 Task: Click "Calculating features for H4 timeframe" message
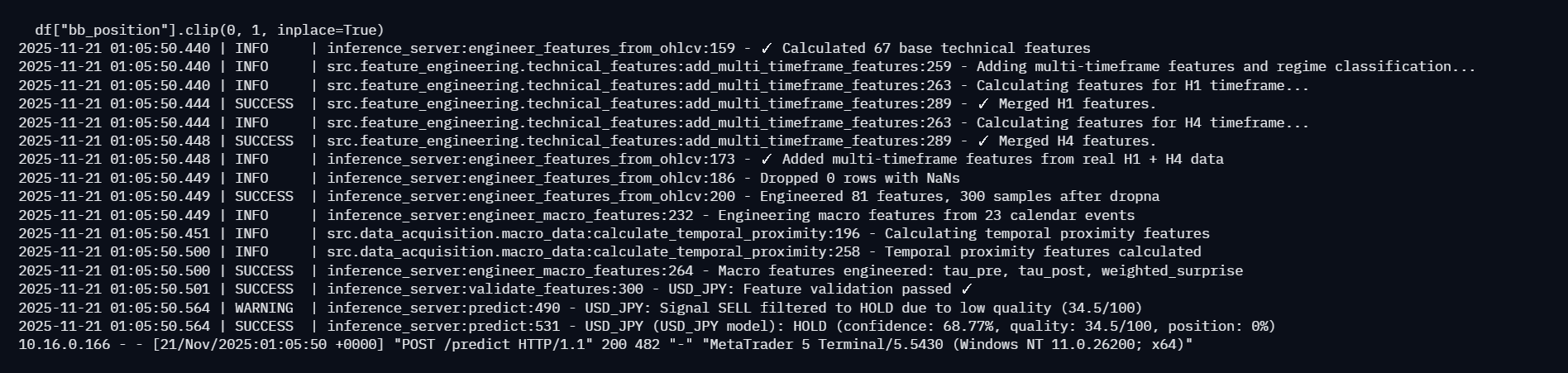[1142, 122]
